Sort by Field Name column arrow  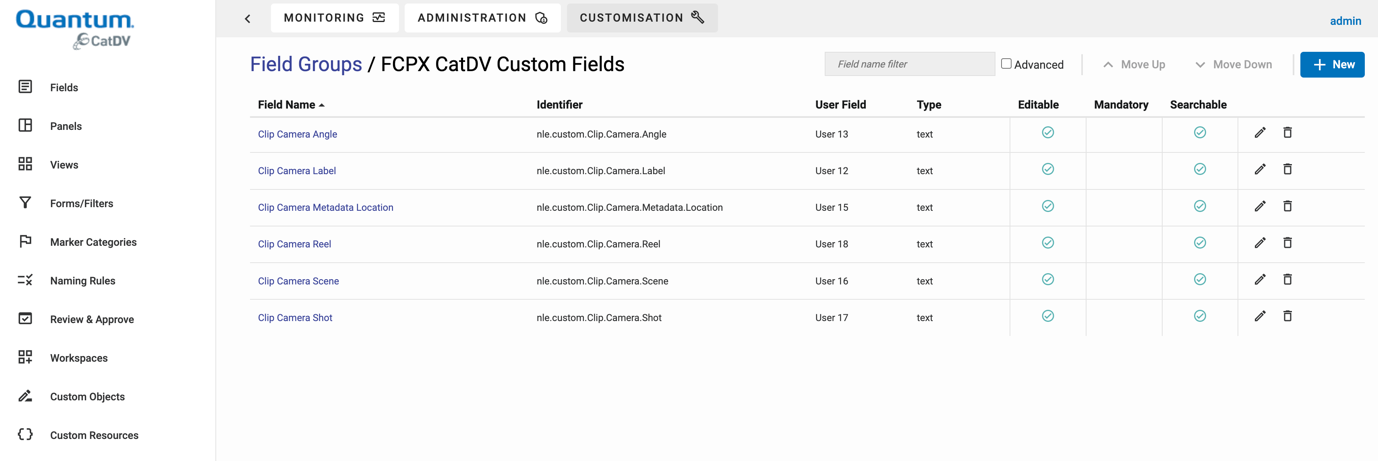click(321, 105)
